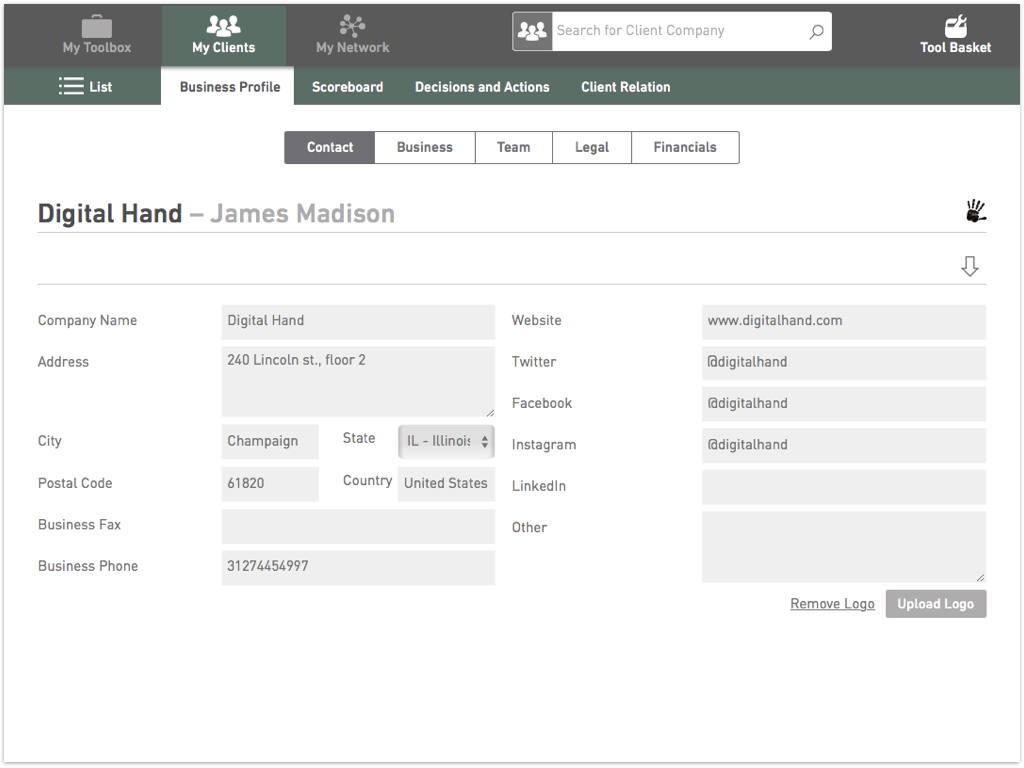Edit the Postal Code field 61820
The image size is (1024, 768).
[x=270, y=484]
